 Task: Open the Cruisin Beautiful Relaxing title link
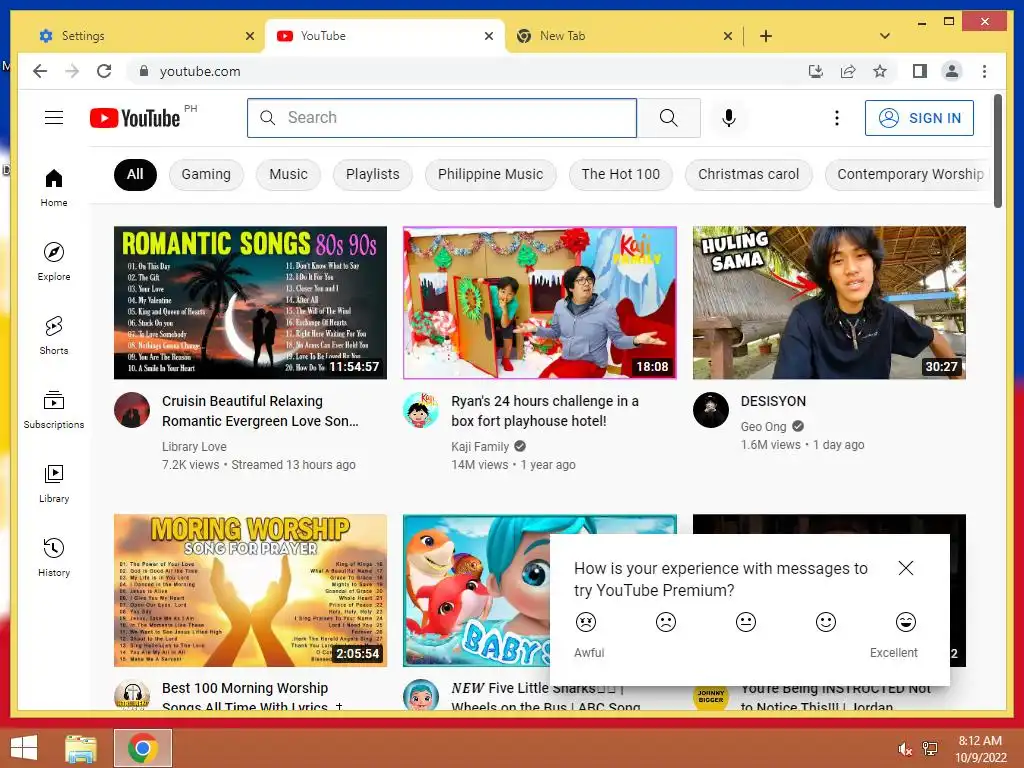point(260,411)
